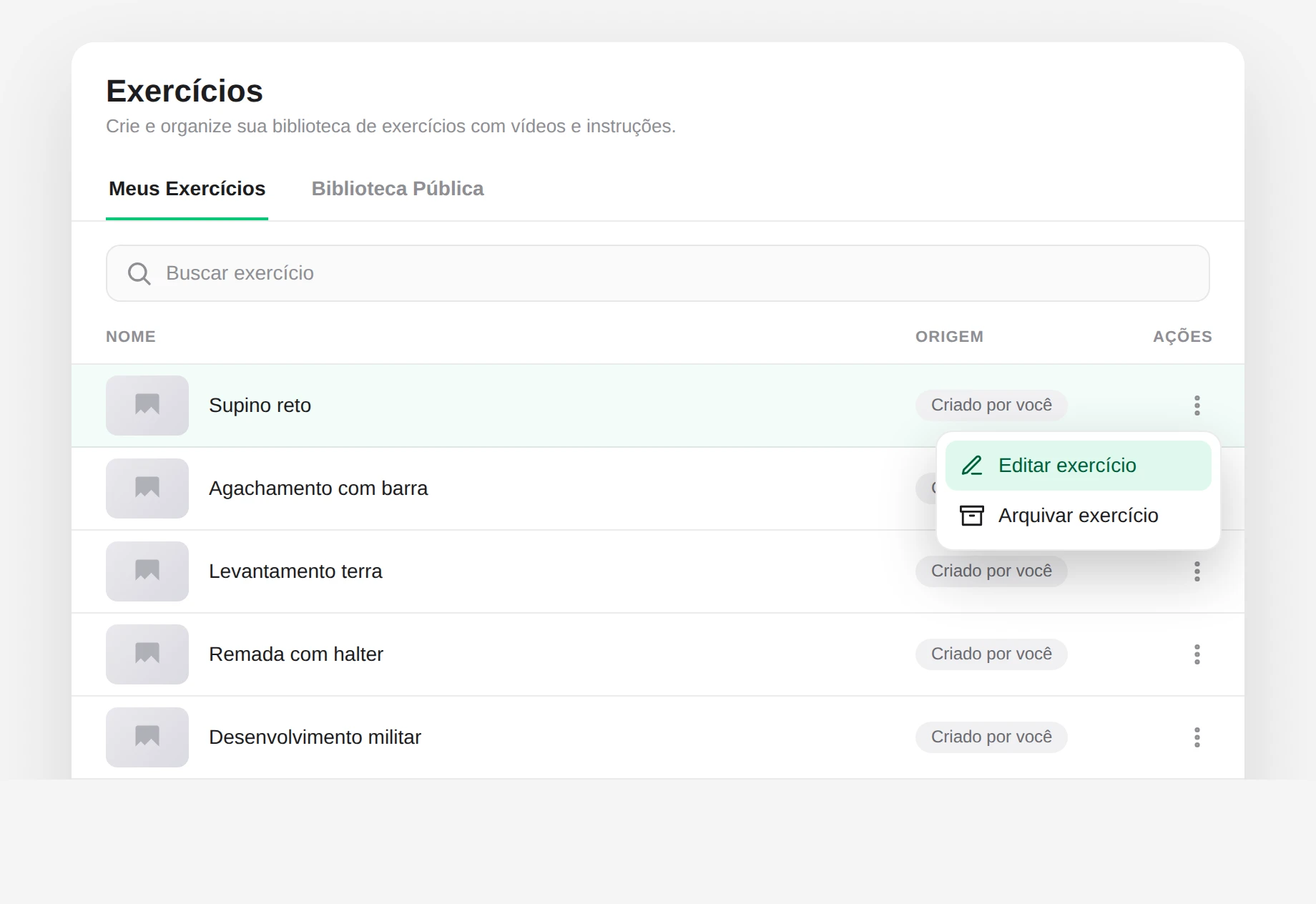
Task: Click the search magnifier icon
Action: [x=139, y=273]
